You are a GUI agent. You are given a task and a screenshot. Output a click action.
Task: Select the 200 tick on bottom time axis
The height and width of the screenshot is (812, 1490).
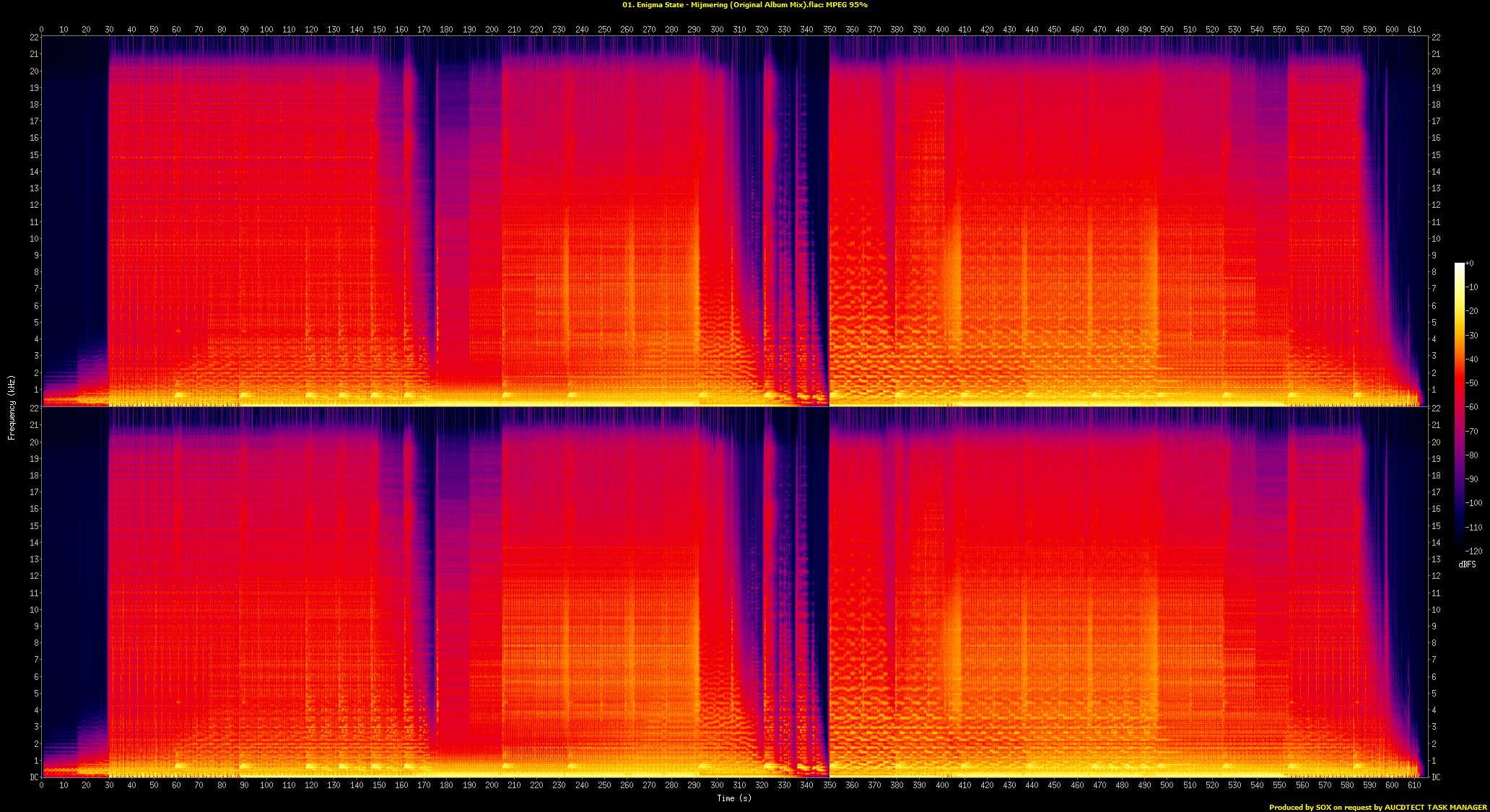click(492, 785)
